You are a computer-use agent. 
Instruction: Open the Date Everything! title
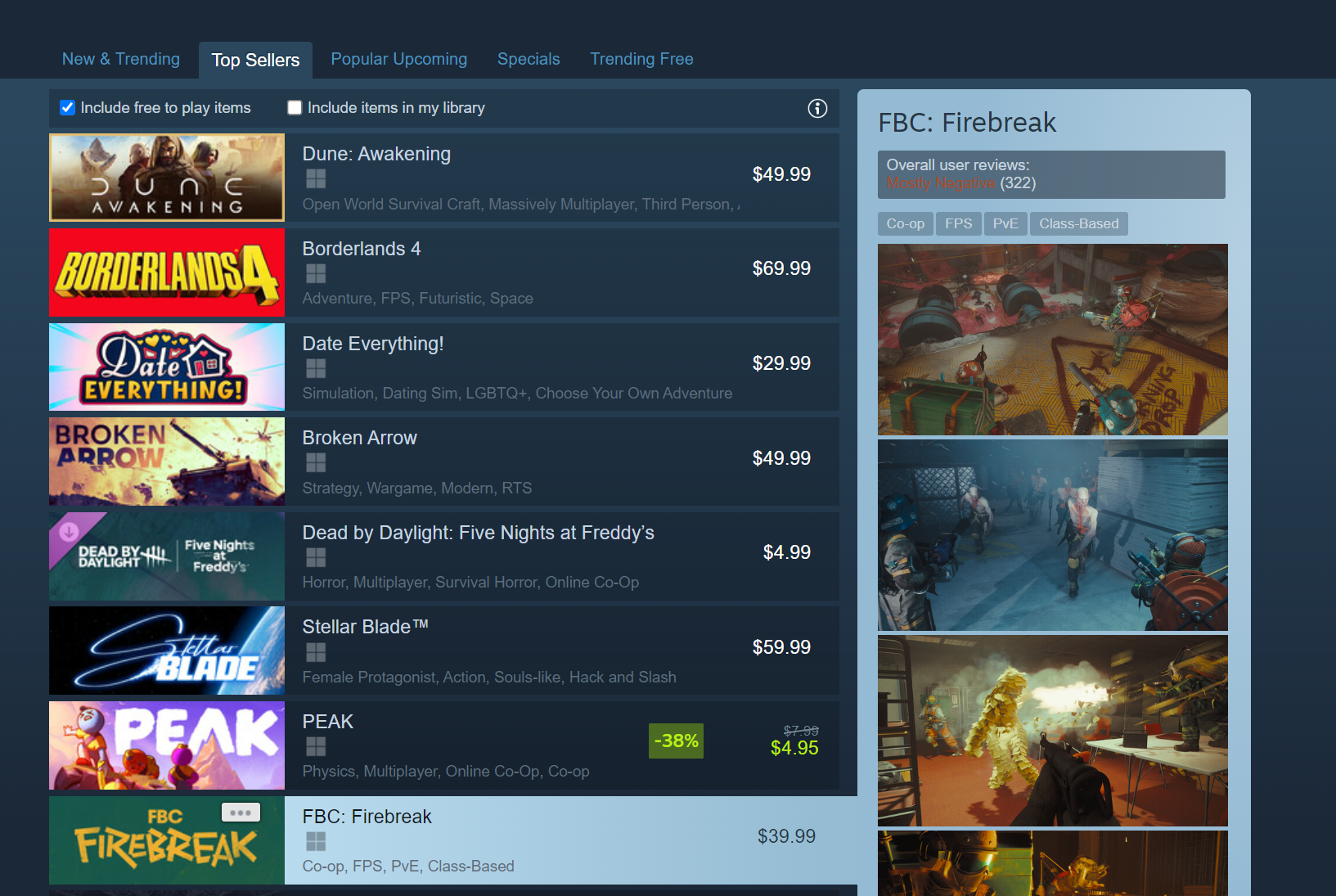click(373, 344)
